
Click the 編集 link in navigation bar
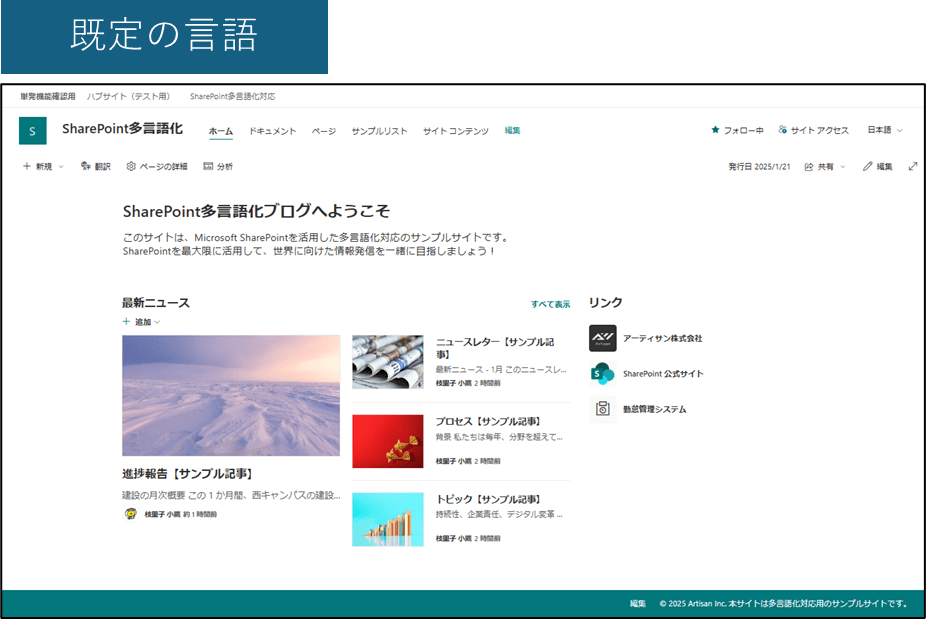coord(512,131)
